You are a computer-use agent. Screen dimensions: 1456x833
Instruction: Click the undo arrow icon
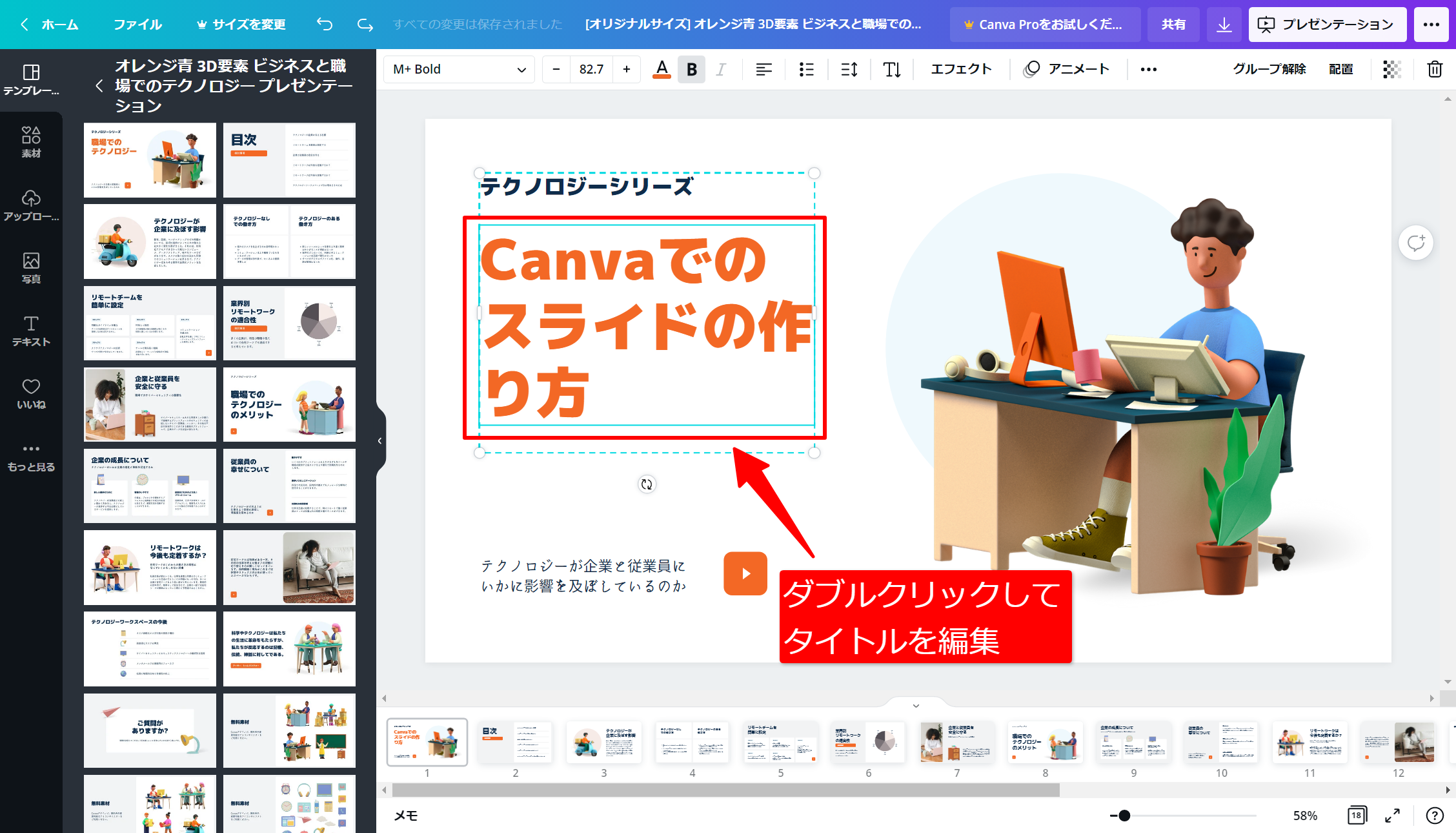pyautogui.click(x=325, y=25)
